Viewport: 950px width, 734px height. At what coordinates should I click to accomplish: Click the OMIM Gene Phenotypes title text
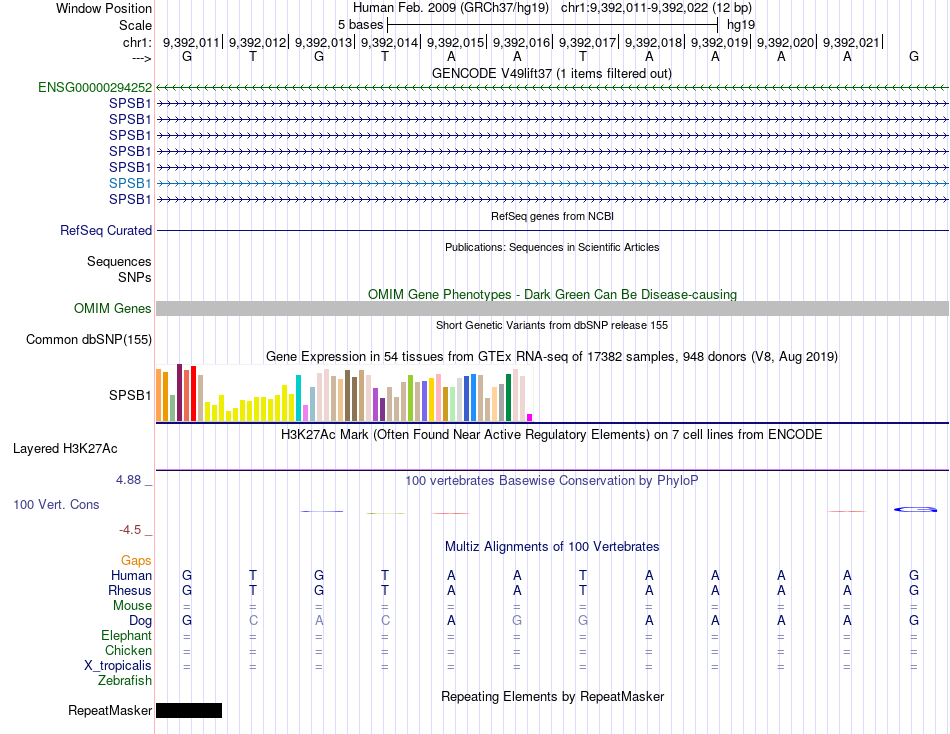click(552, 295)
